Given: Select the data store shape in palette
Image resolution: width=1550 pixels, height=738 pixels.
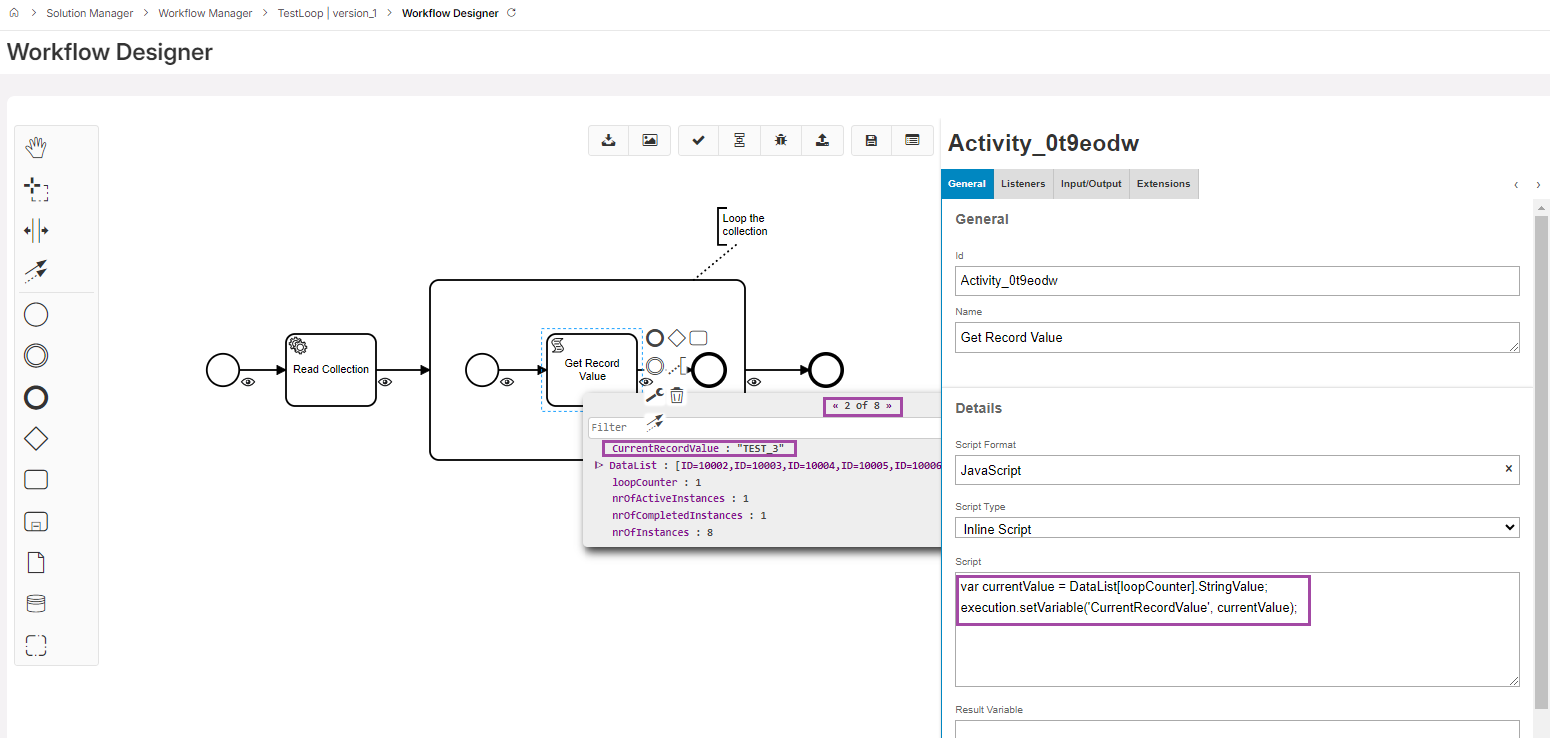Looking at the screenshot, I should (x=36, y=603).
